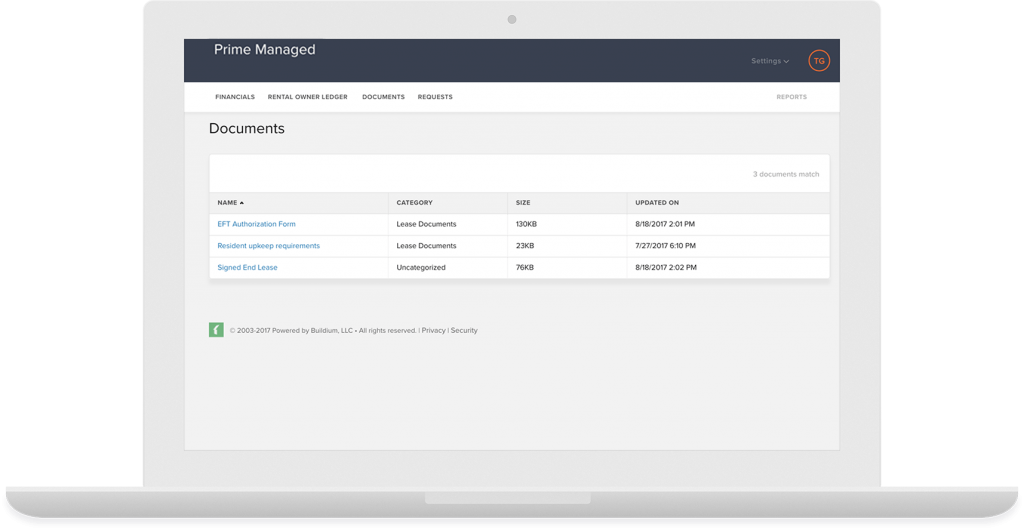Sort by the UPDATED ON column header
The height and width of the screenshot is (530, 1024).
coord(657,203)
